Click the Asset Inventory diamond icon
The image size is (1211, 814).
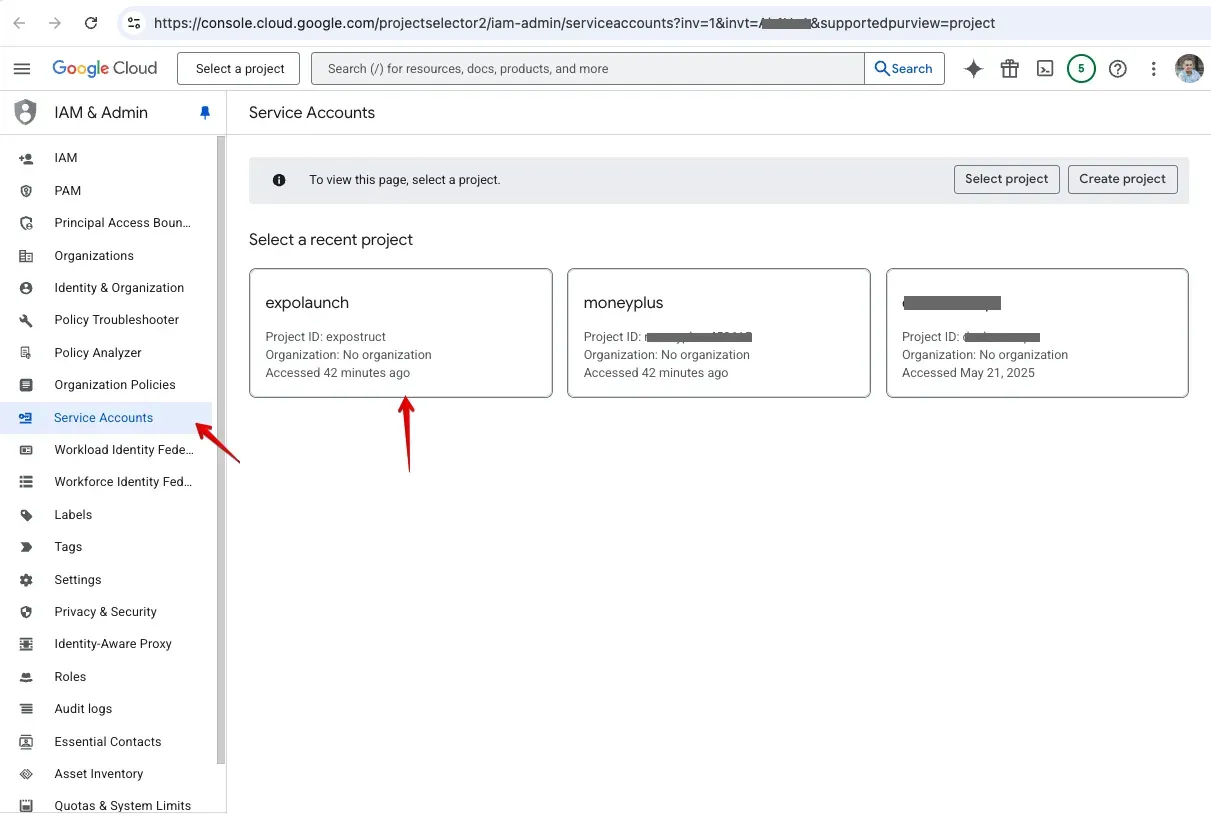point(26,774)
